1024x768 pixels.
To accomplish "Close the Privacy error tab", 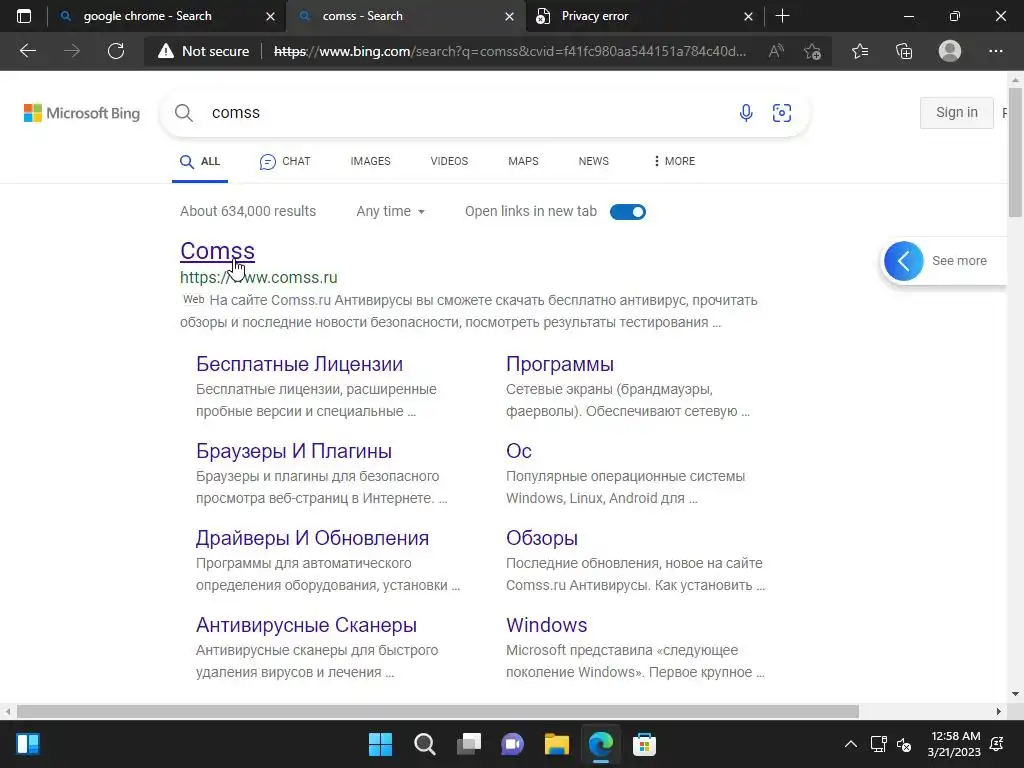I will tap(748, 16).
